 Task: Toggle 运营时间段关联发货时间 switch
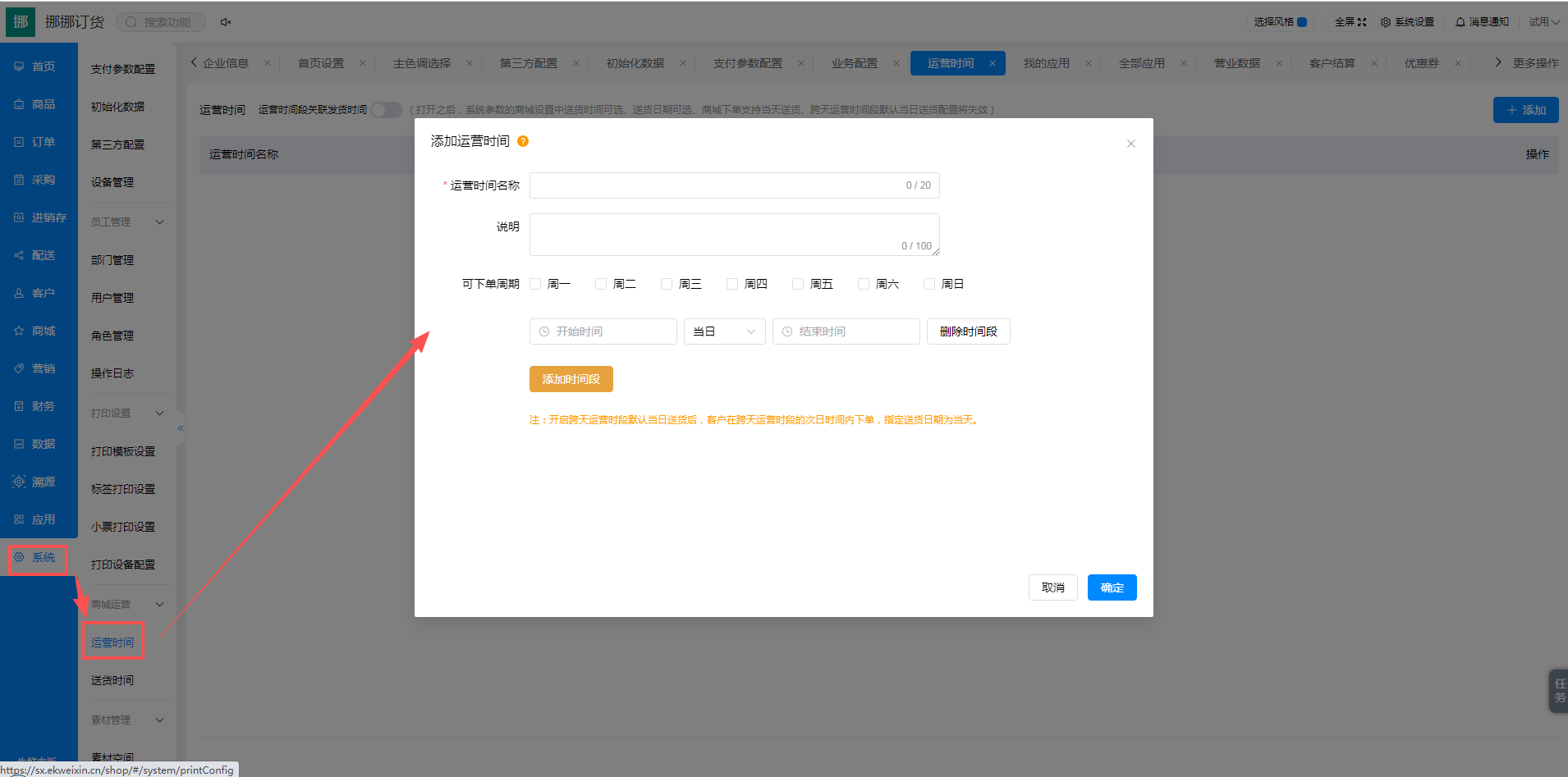coord(387,109)
